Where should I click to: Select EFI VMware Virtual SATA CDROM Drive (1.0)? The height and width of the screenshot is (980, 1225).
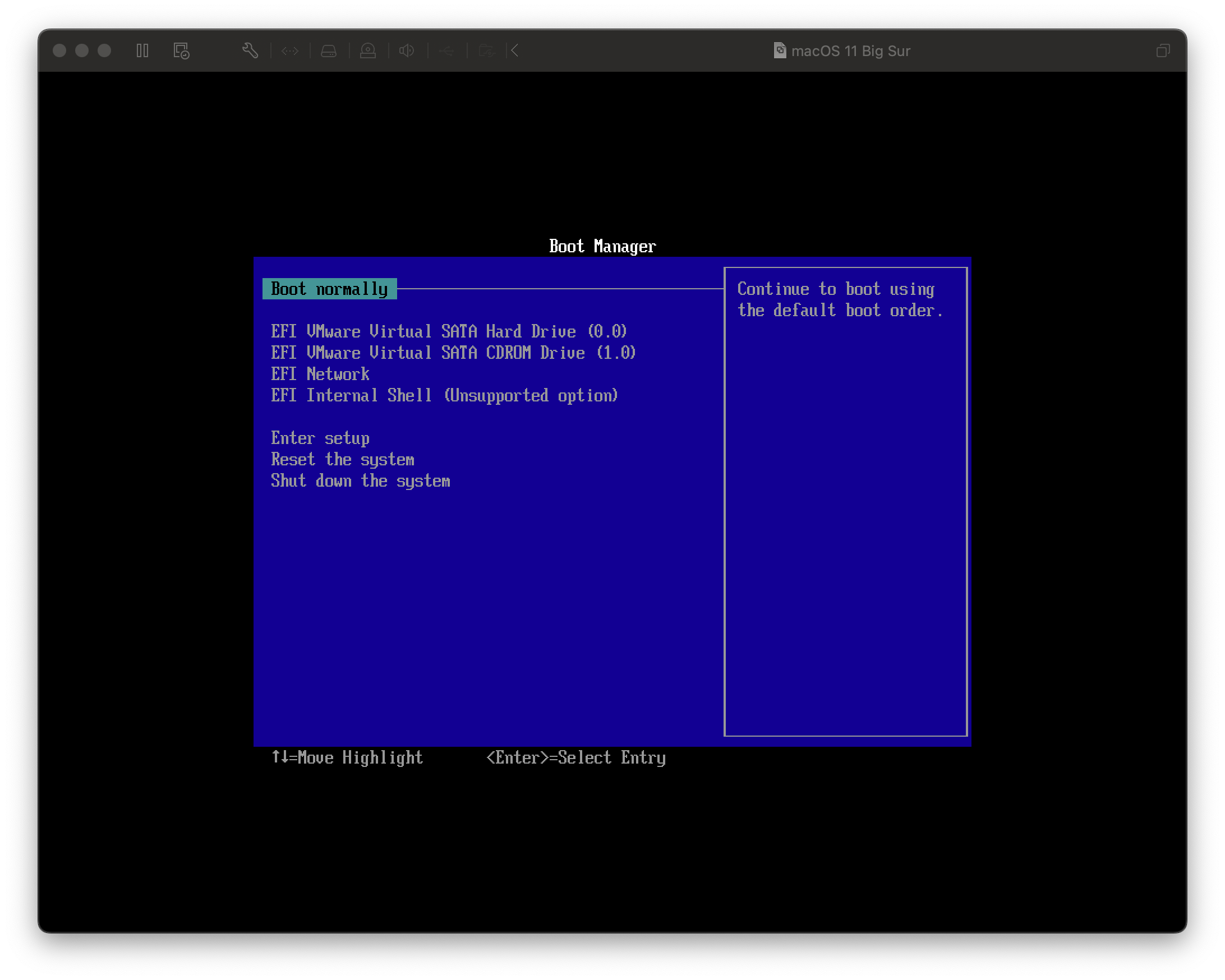[x=453, y=353]
